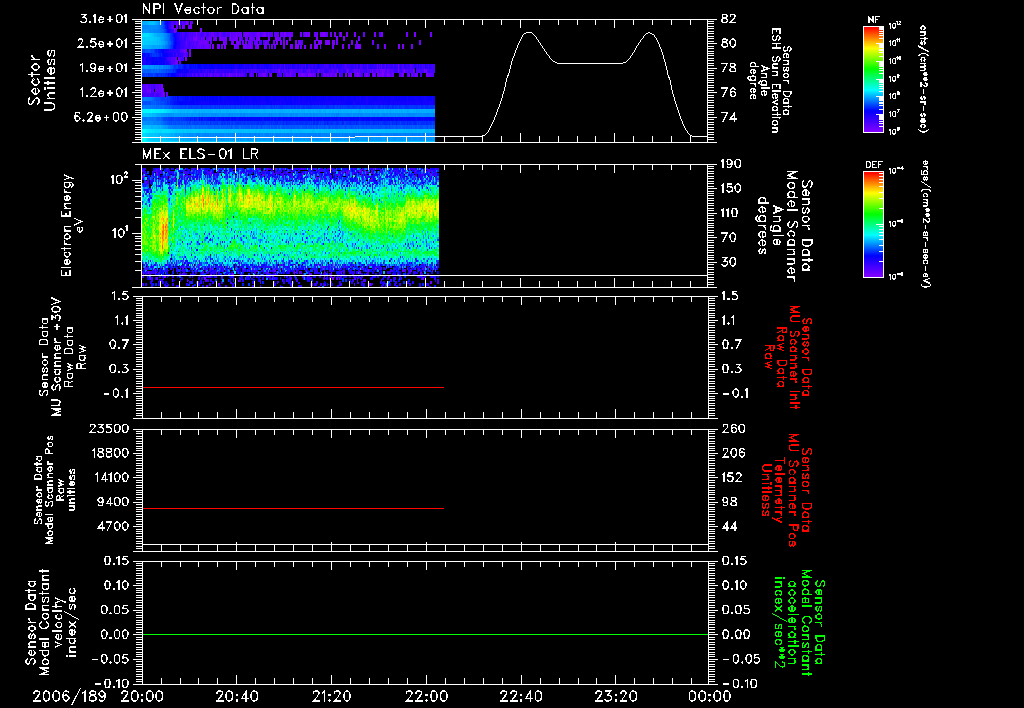This screenshot has width=1024, height=708.
Task: Click the 'Electron Energy eV' axis label
Action: pyautogui.click(x=72, y=225)
